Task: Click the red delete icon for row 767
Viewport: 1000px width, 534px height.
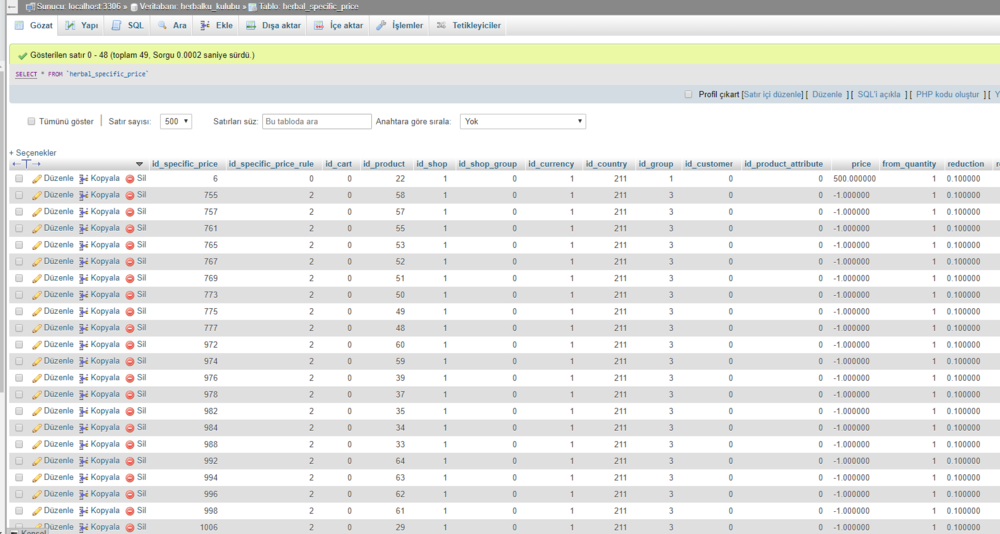Action: 130,261
